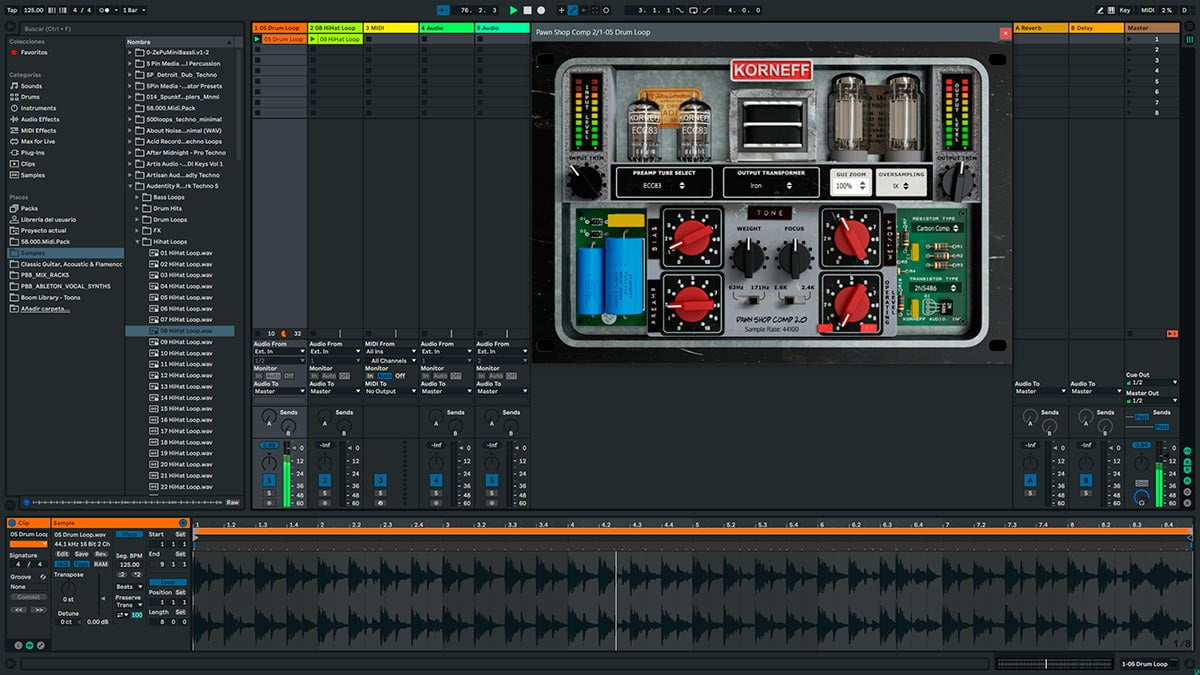The image size is (1200, 675).
Task: Toggle the Warp button in Sample box
Action: (x=129, y=534)
